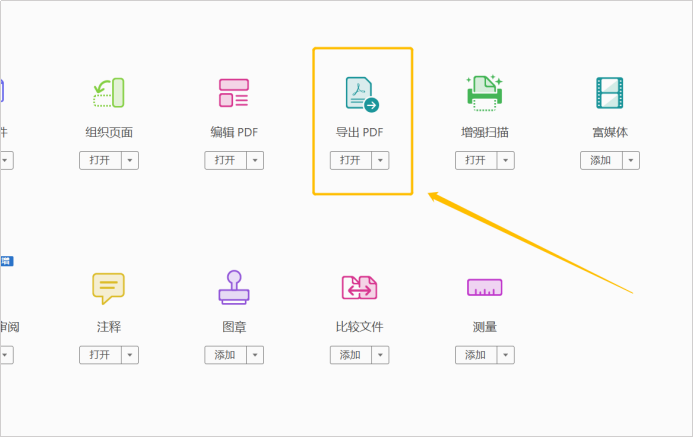
Task: Open the 组织页面 tool with 打开 button
Action: click(100, 160)
